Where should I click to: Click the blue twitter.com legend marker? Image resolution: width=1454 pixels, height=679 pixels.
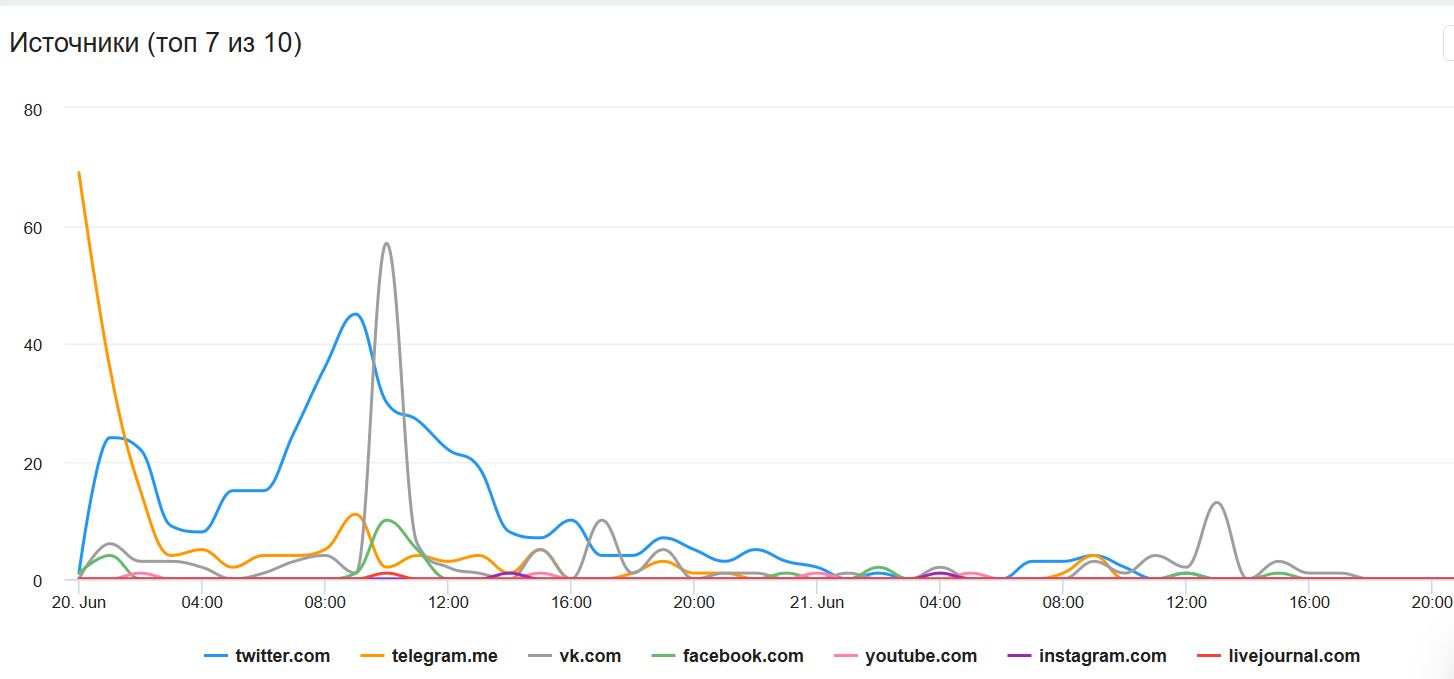(216, 656)
